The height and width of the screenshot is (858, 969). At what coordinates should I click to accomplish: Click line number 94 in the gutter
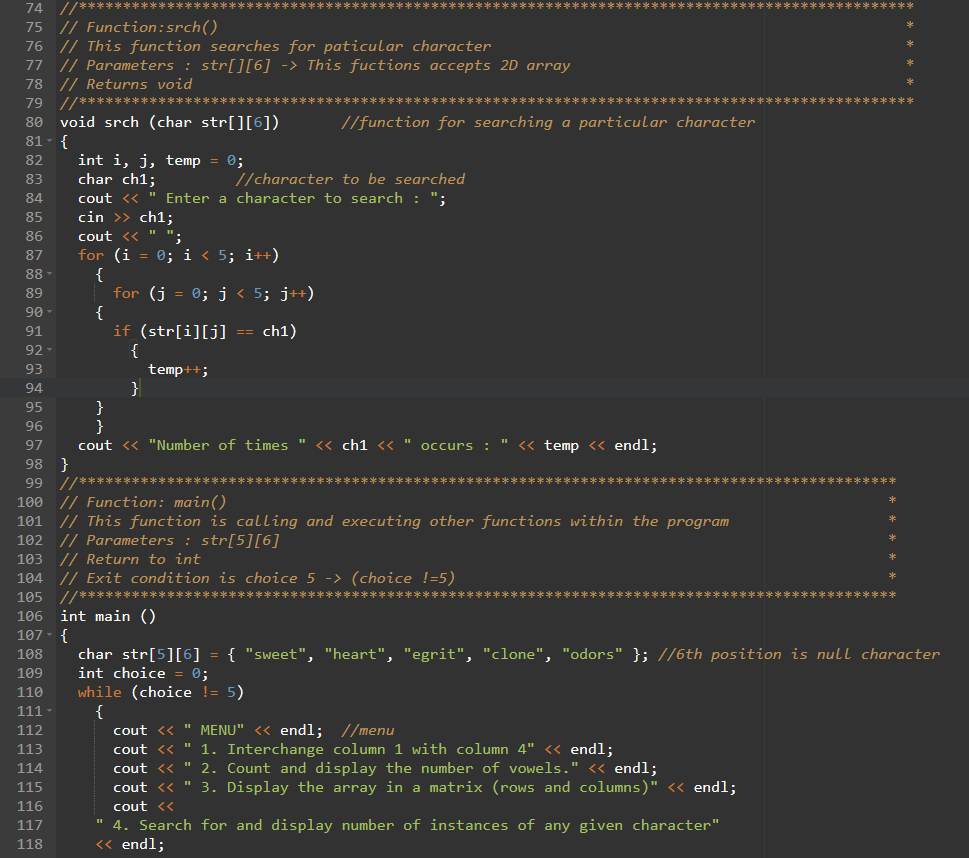point(34,388)
